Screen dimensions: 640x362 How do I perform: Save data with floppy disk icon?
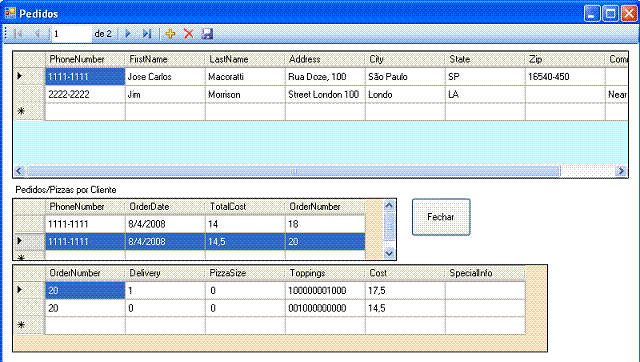pos(207,34)
